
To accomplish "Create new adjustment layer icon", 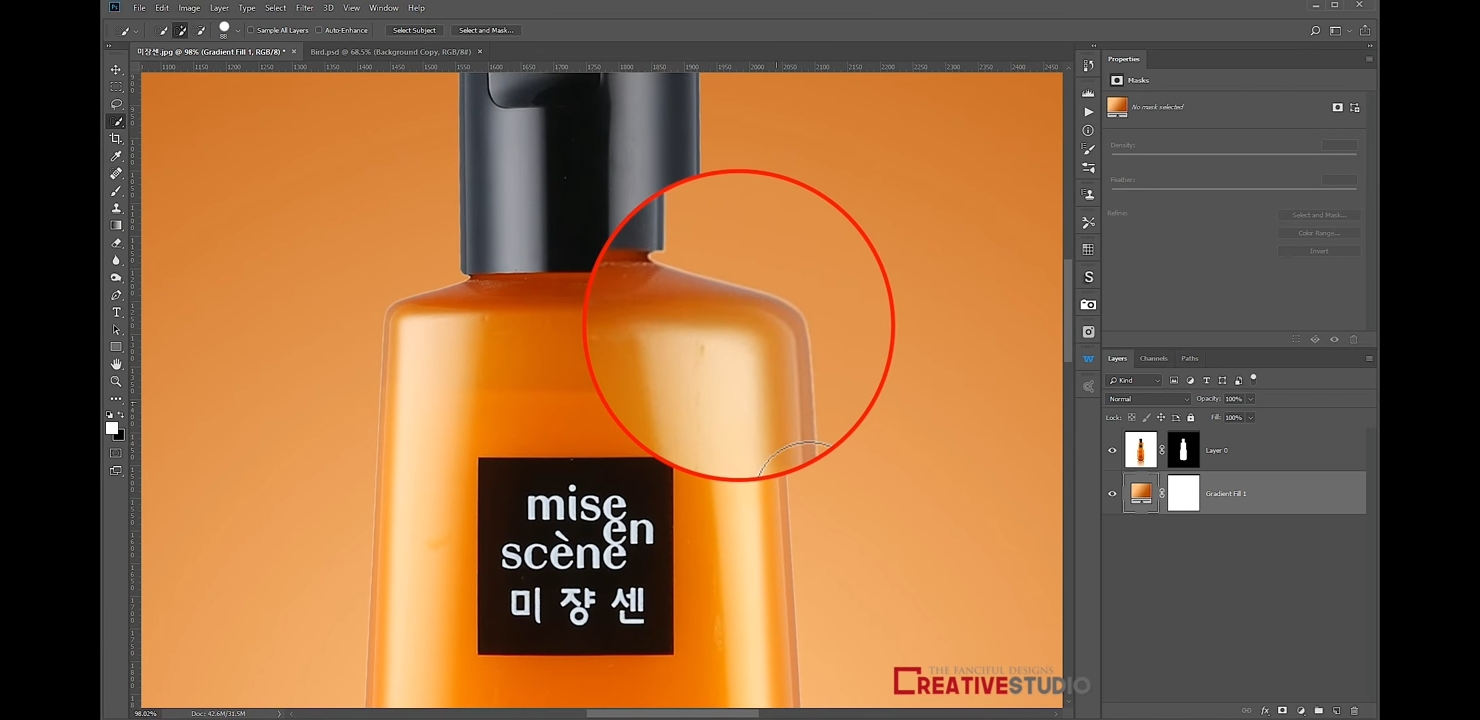I will tap(1301, 711).
